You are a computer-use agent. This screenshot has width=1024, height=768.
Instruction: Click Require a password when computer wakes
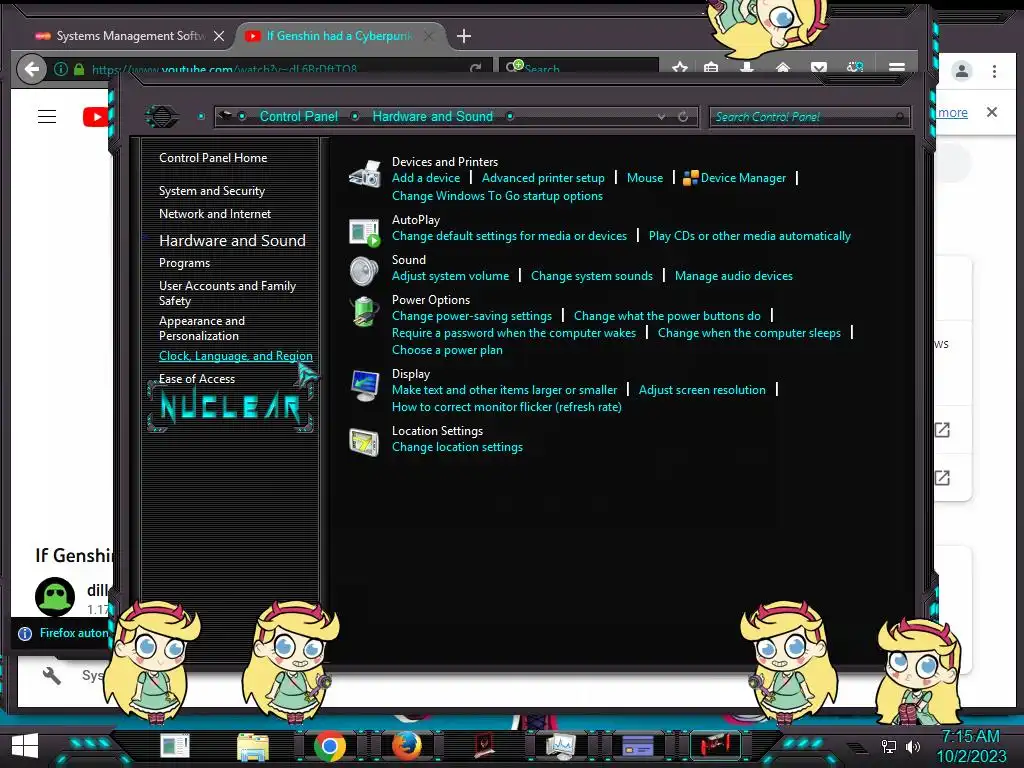(x=513, y=333)
